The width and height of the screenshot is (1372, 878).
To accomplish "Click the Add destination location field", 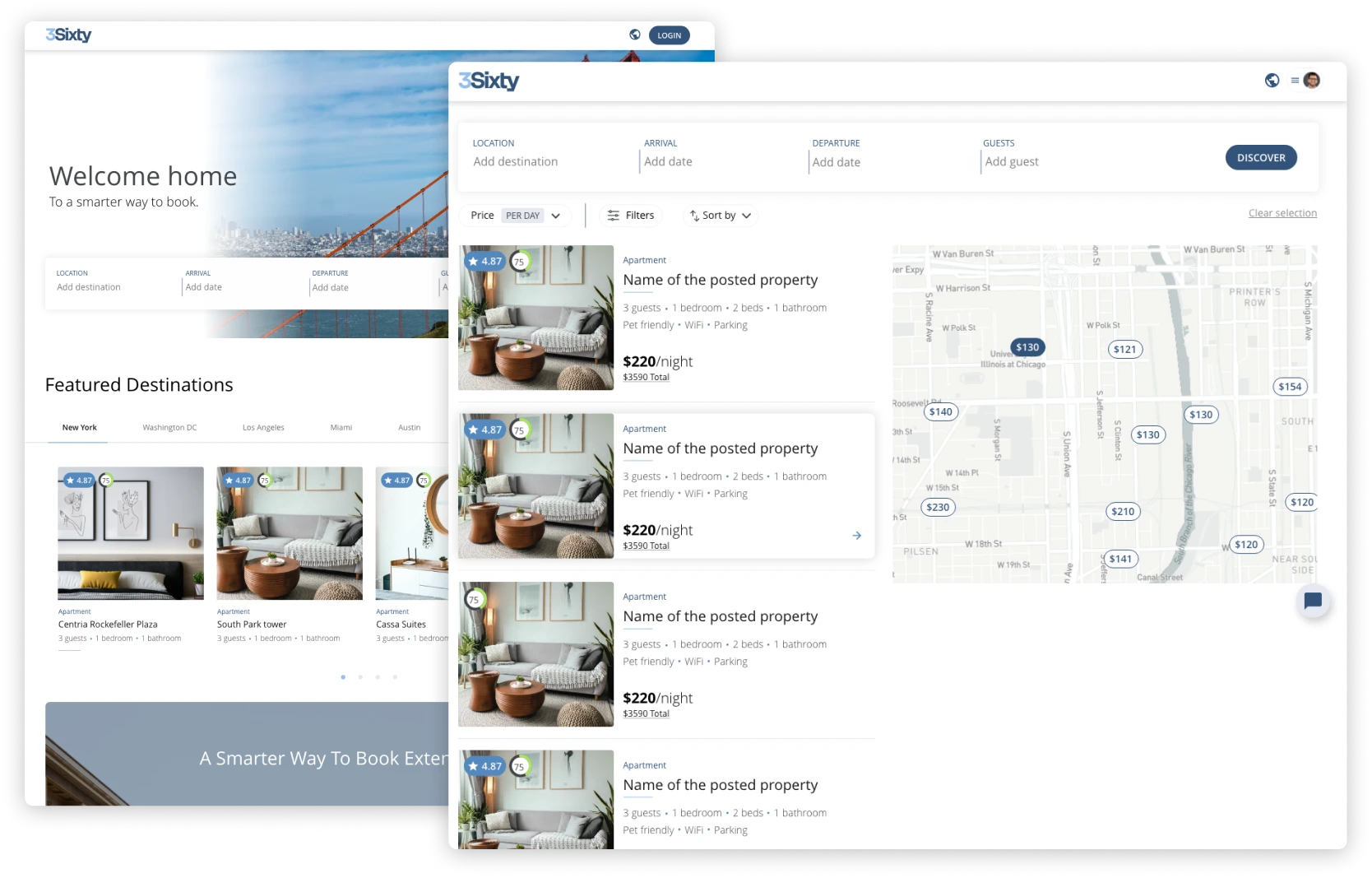I will 516,162.
